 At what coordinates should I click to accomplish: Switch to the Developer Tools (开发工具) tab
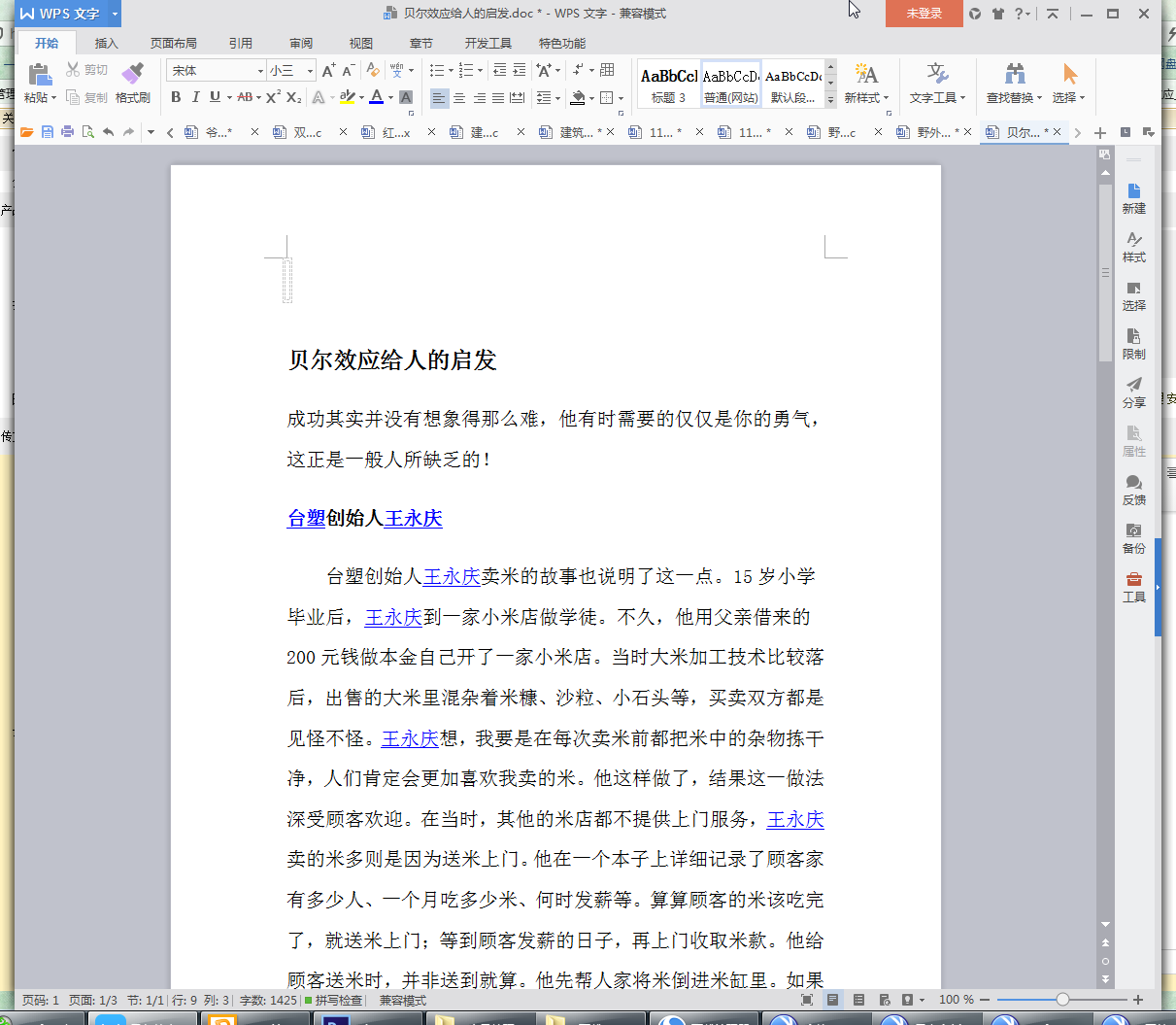pyautogui.click(x=487, y=43)
